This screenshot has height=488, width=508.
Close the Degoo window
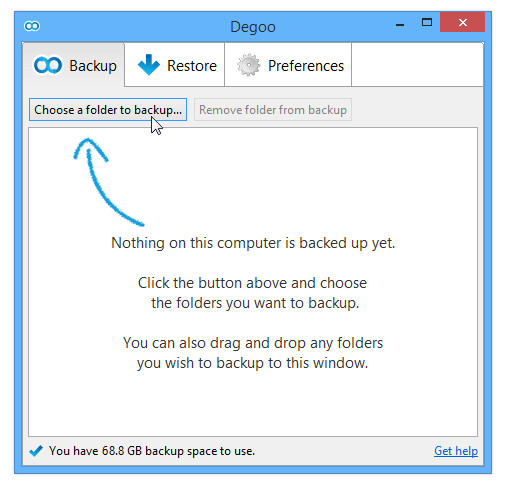(x=462, y=22)
